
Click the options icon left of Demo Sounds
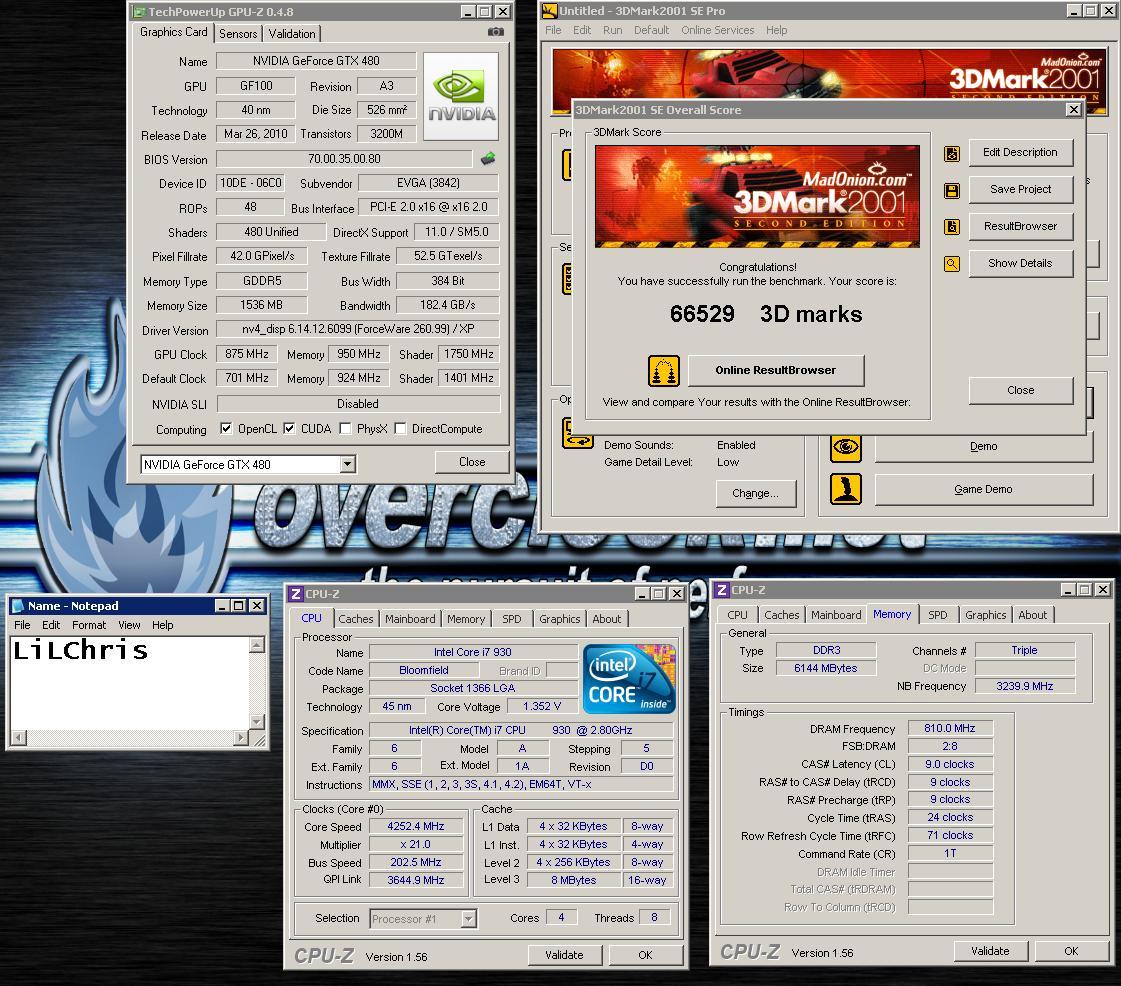pos(578,433)
